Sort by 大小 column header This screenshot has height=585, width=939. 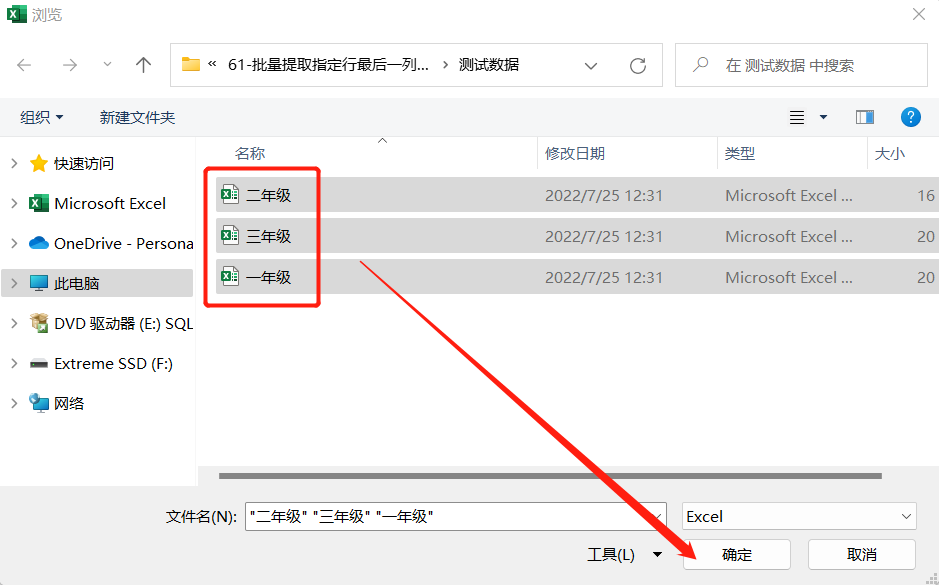[889, 154]
